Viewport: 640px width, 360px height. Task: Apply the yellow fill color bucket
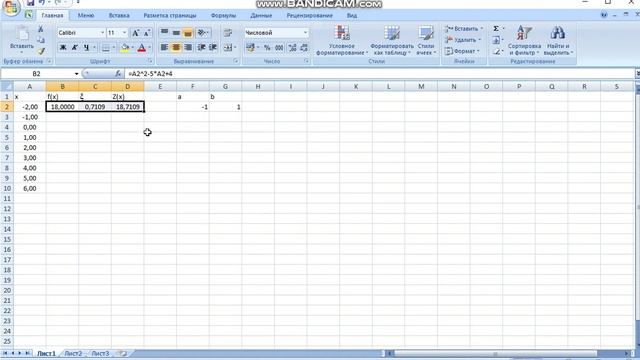(125, 48)
